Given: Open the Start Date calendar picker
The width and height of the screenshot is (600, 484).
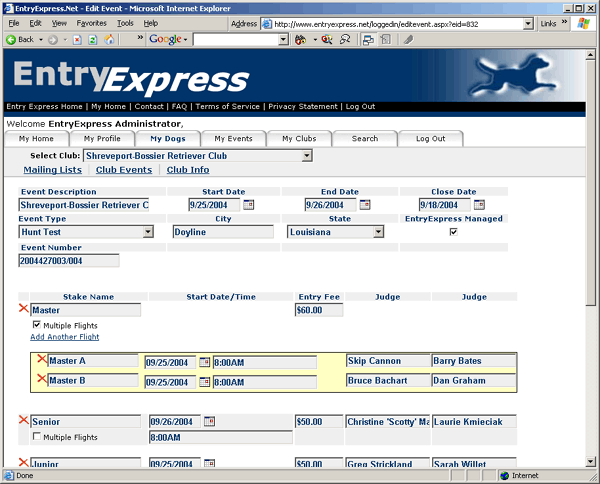Looking at the screenshot, I should click(x=249, y=205).
